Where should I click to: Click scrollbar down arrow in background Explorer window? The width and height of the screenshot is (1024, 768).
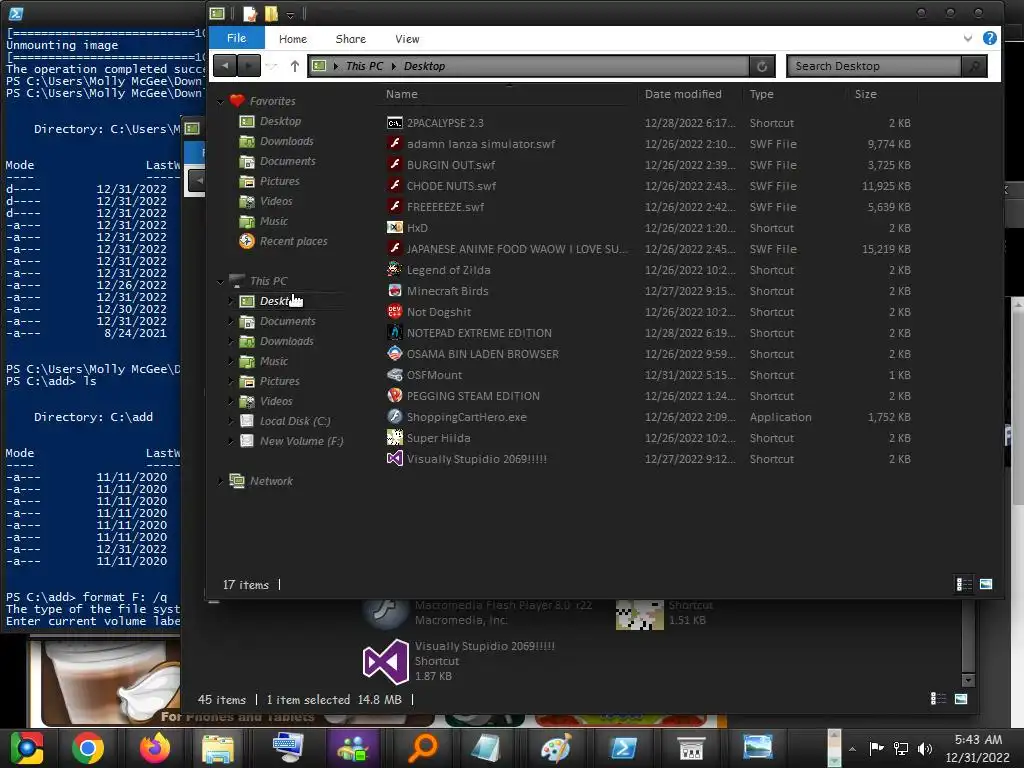(x=968, y=680)
